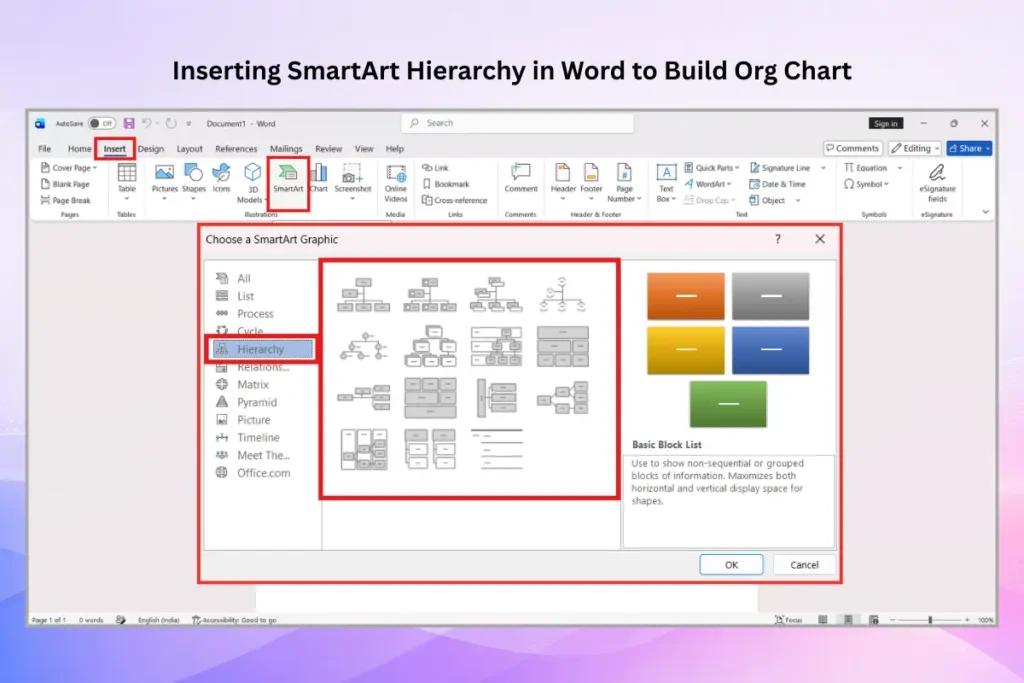Screen dimensions: 1024x683
Task: Undo the last action in the title bar
Action: click(x=147, y=123)
